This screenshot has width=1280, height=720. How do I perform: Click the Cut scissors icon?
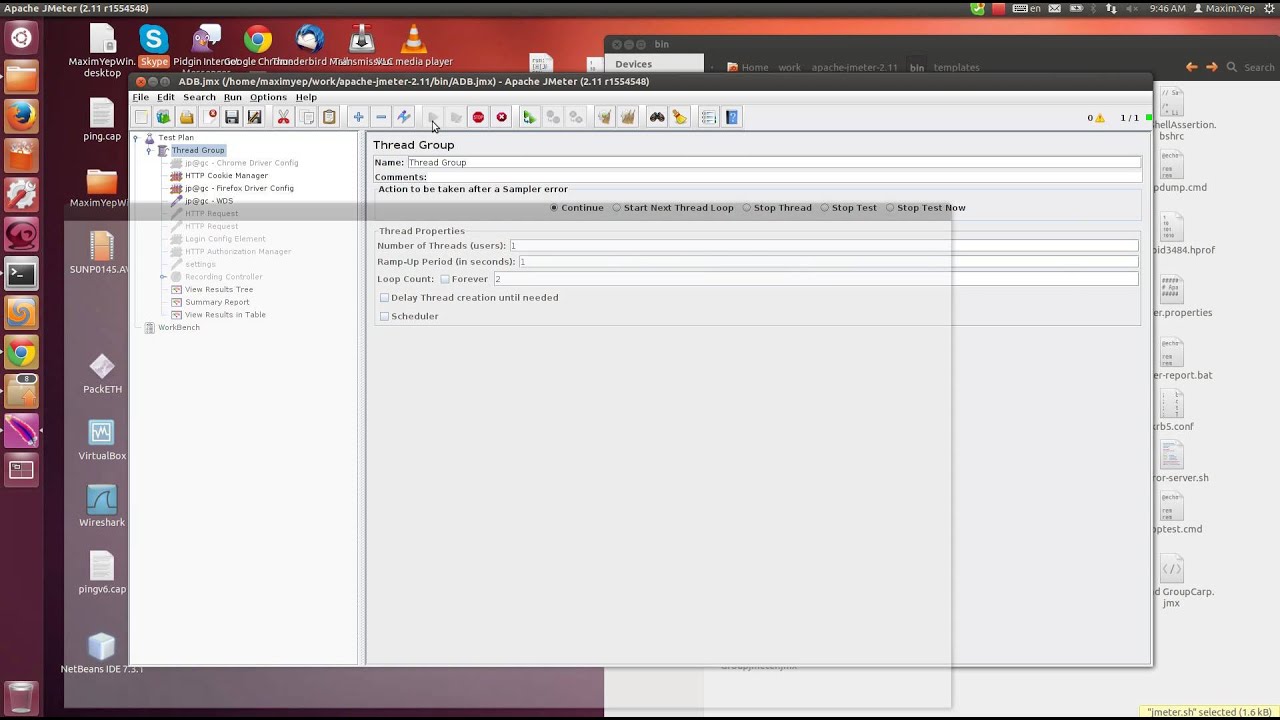pyautogui.click(x=283, y=117)
